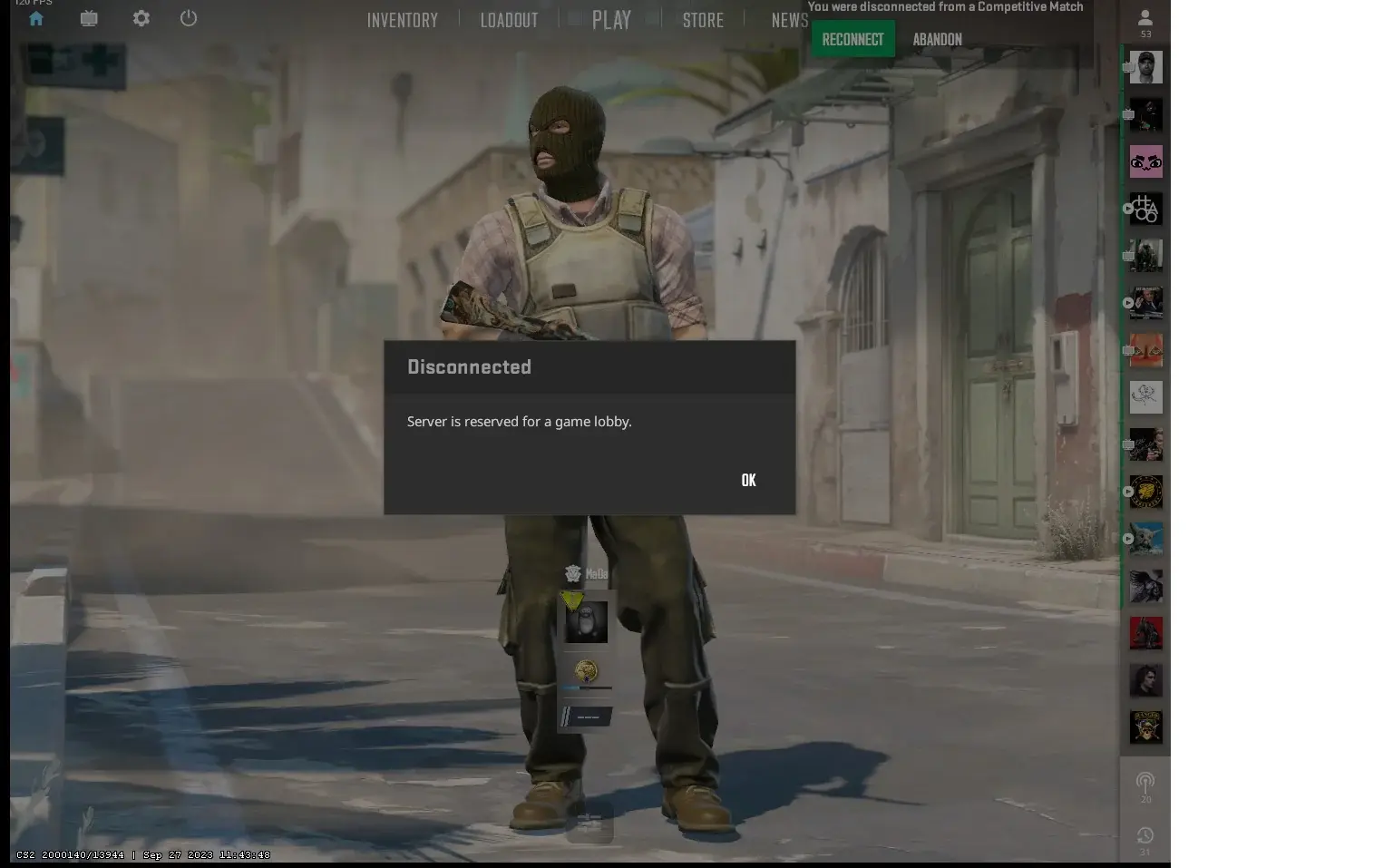
Task: Select the black-and-white winged figure friend avatar
Action: pyautogui.click(x=1146, y=586)
